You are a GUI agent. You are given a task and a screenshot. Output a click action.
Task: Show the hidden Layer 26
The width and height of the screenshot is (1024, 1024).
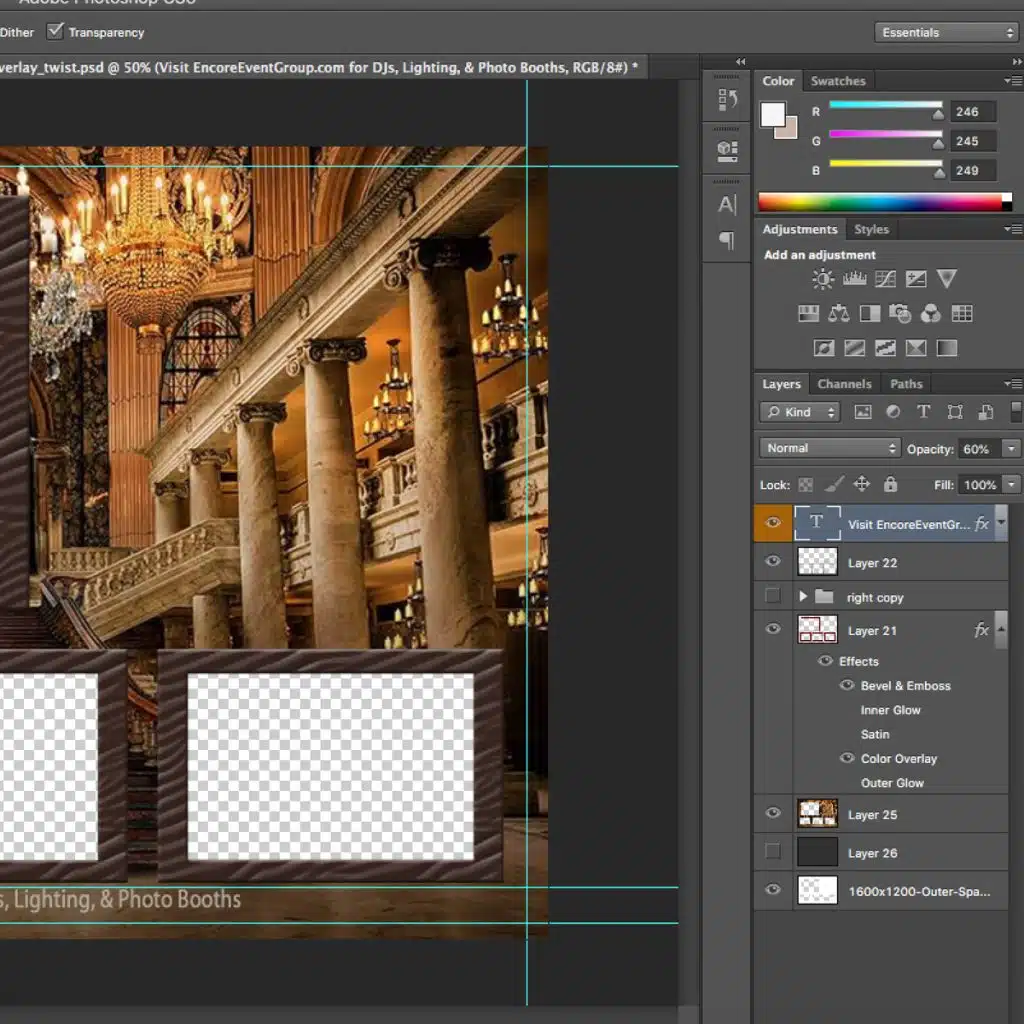(x=772, y=852)
